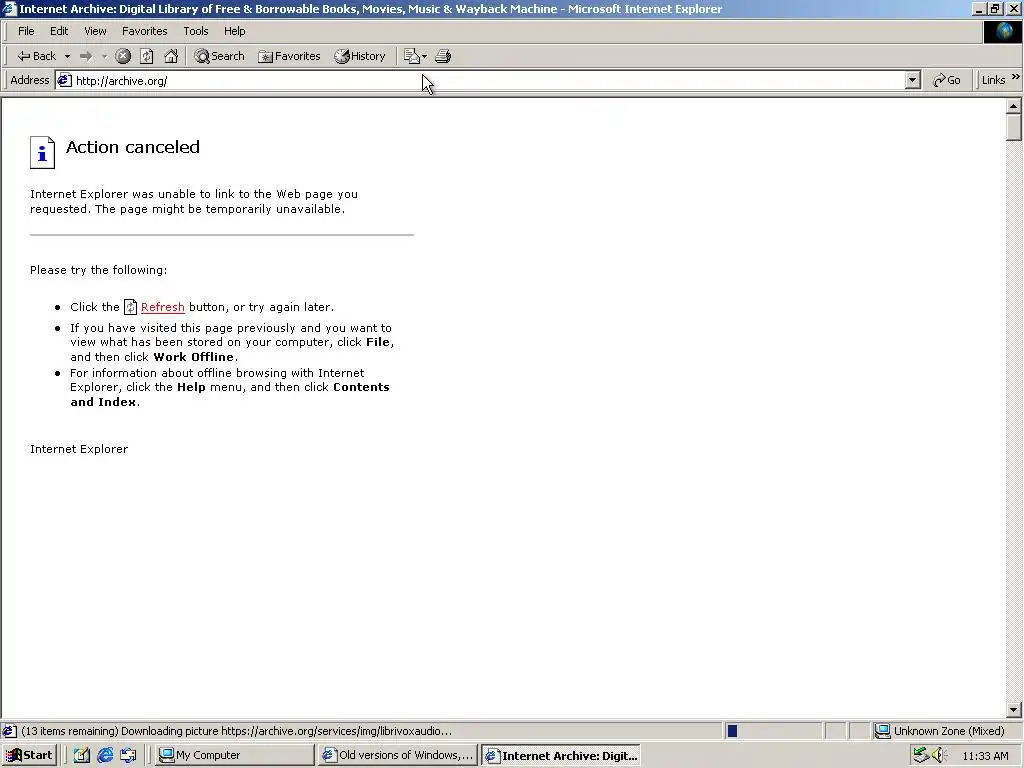Click the toolbar Refresh icon
The image size is (1024, 768).
point(147,56)
